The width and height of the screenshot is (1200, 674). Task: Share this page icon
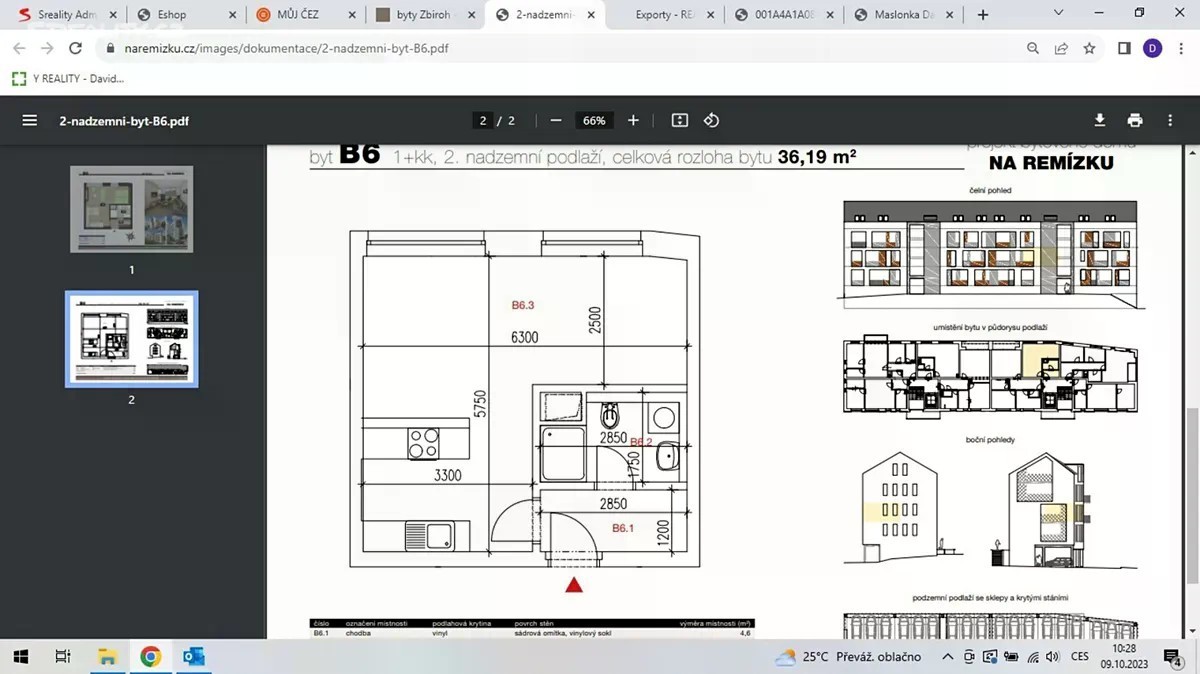1061,48
